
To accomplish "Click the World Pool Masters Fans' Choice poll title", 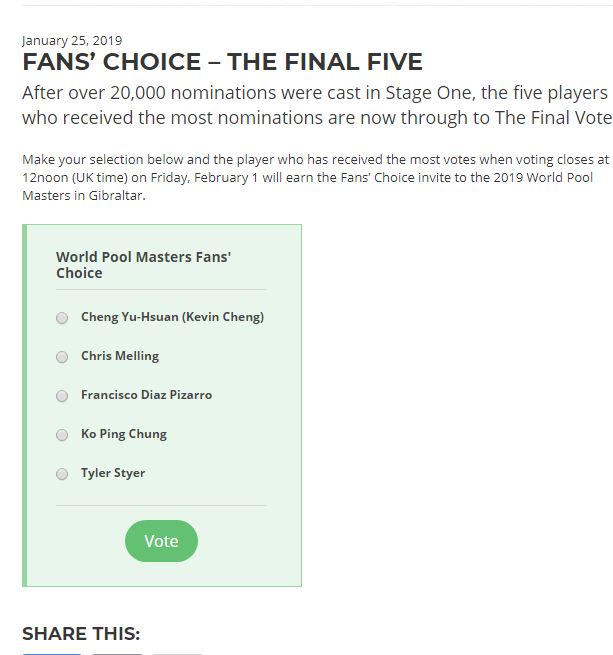I will tap(143, 265).
